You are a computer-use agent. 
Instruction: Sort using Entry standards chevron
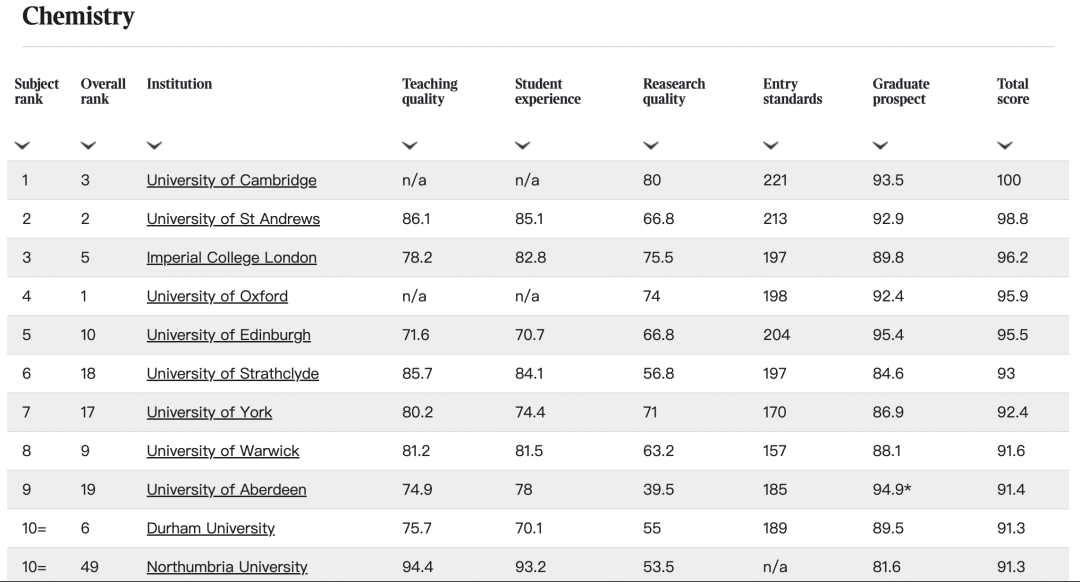[771, 146]
